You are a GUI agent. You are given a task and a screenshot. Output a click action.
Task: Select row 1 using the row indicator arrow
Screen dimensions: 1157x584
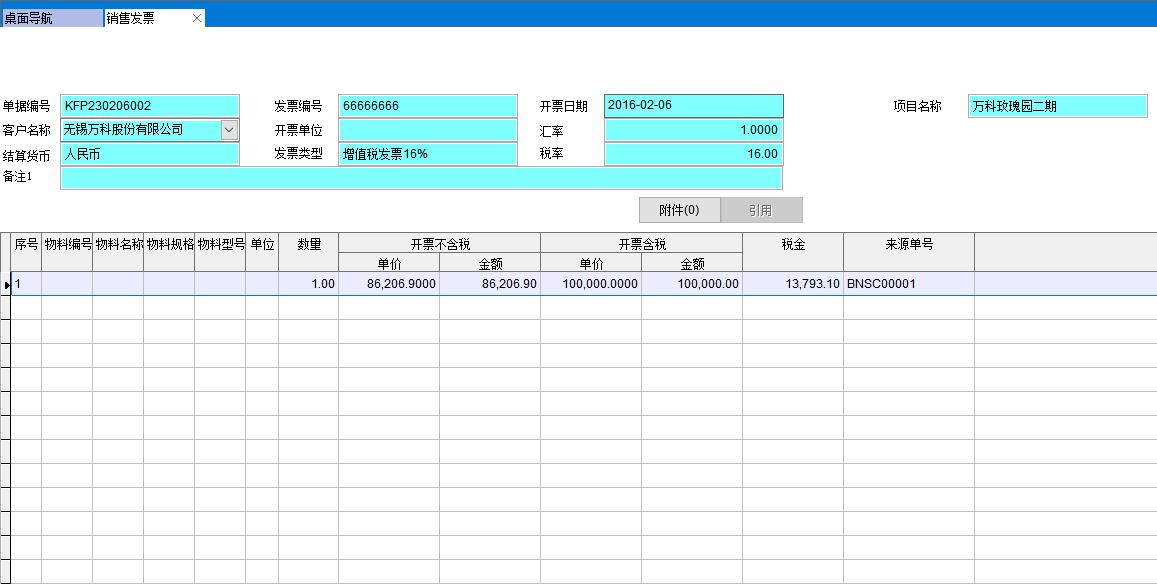coord(6,285)
